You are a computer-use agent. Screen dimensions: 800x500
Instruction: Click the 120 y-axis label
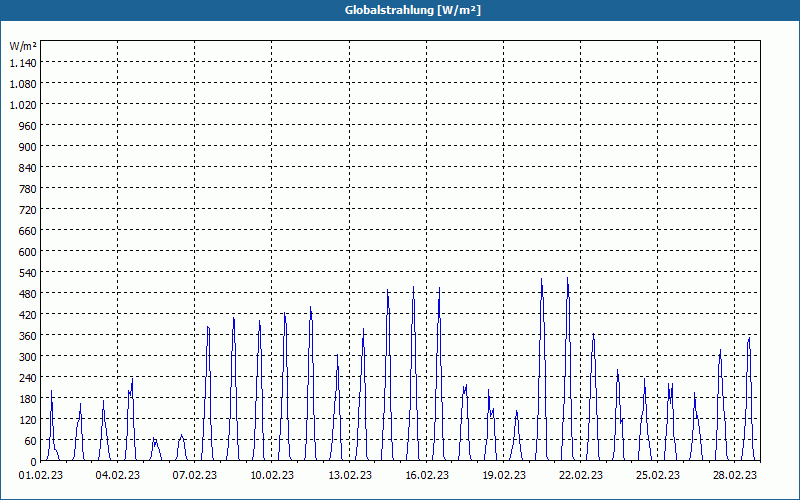point(28,420)
